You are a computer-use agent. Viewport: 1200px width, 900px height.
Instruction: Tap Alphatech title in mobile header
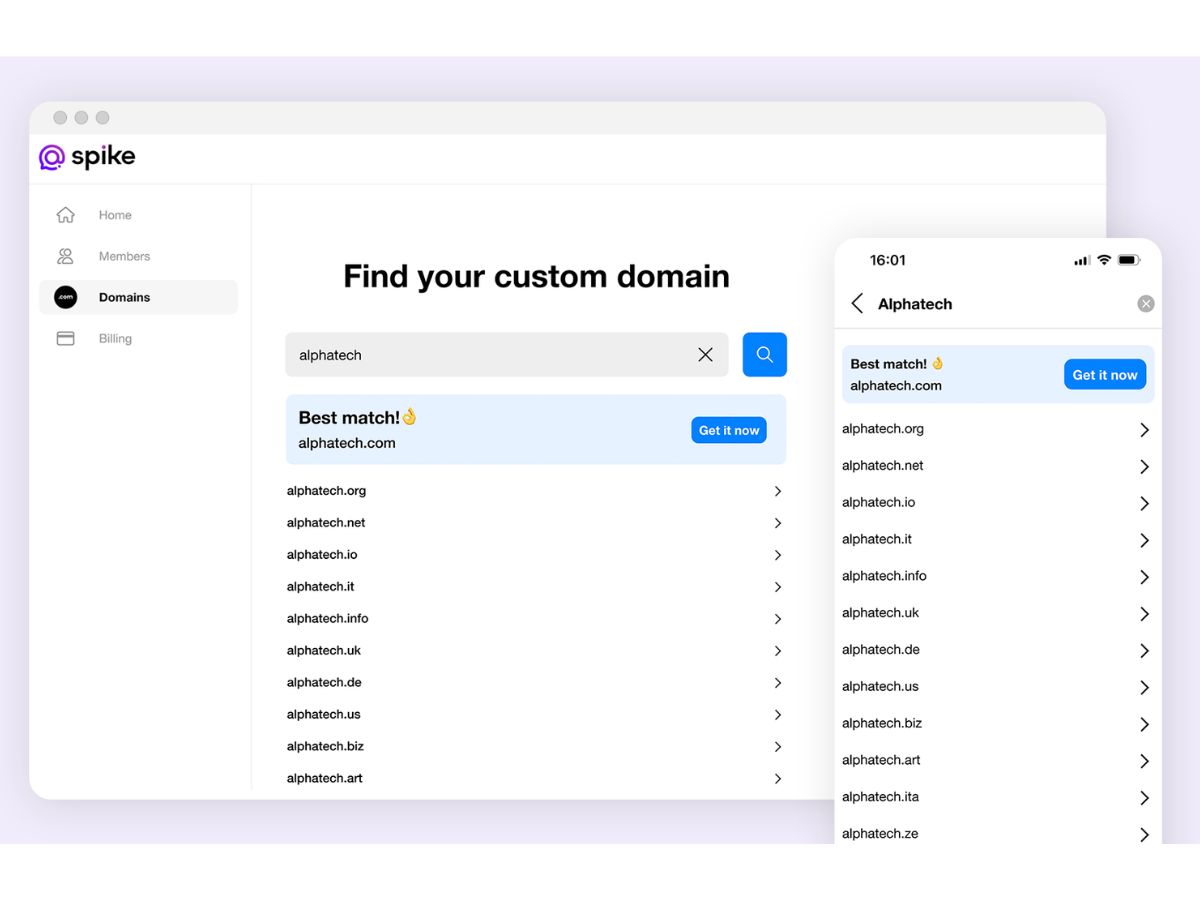coord(915,304)
